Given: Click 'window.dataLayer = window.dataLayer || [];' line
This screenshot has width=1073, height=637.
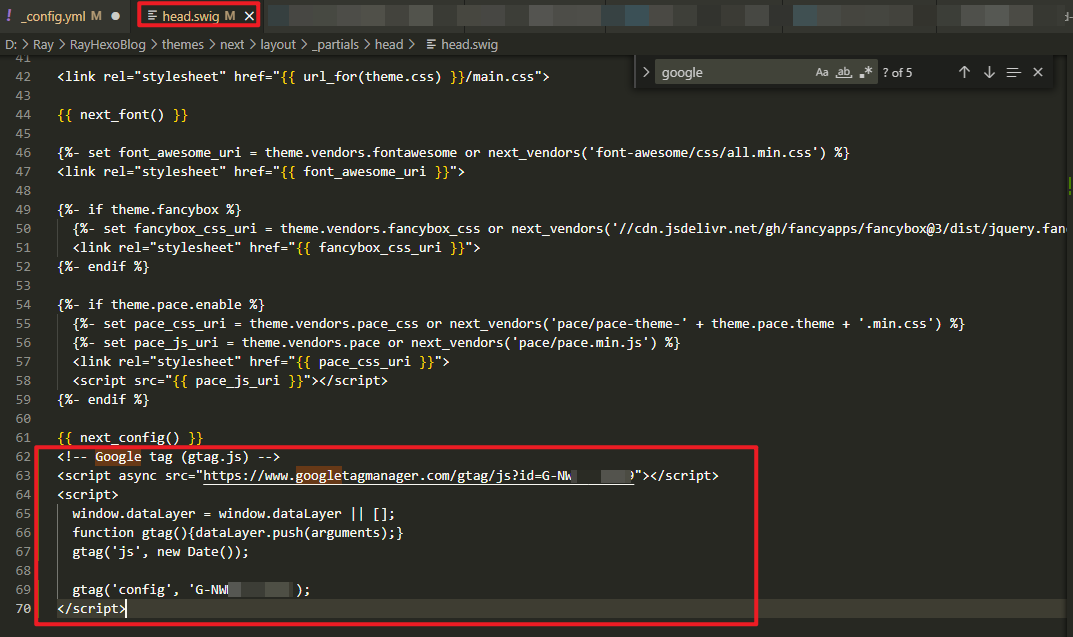Looking at the screenshot, I should 233,514.
